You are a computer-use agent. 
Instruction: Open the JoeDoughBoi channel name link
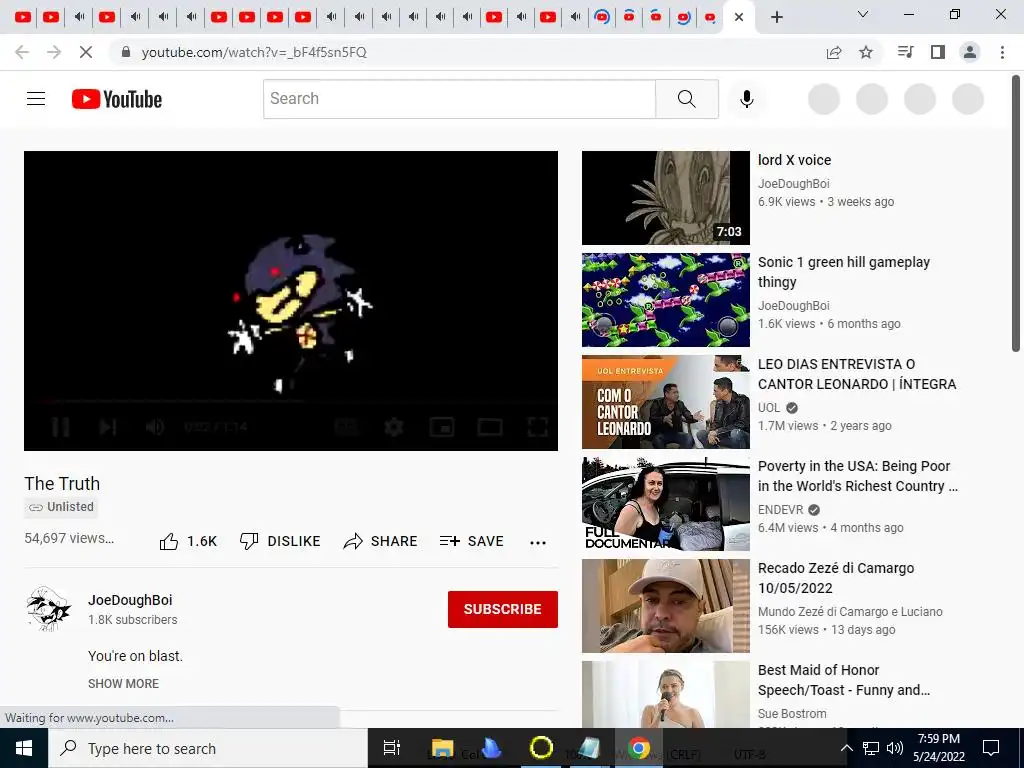pyautogui.click(x=130, y=600)
